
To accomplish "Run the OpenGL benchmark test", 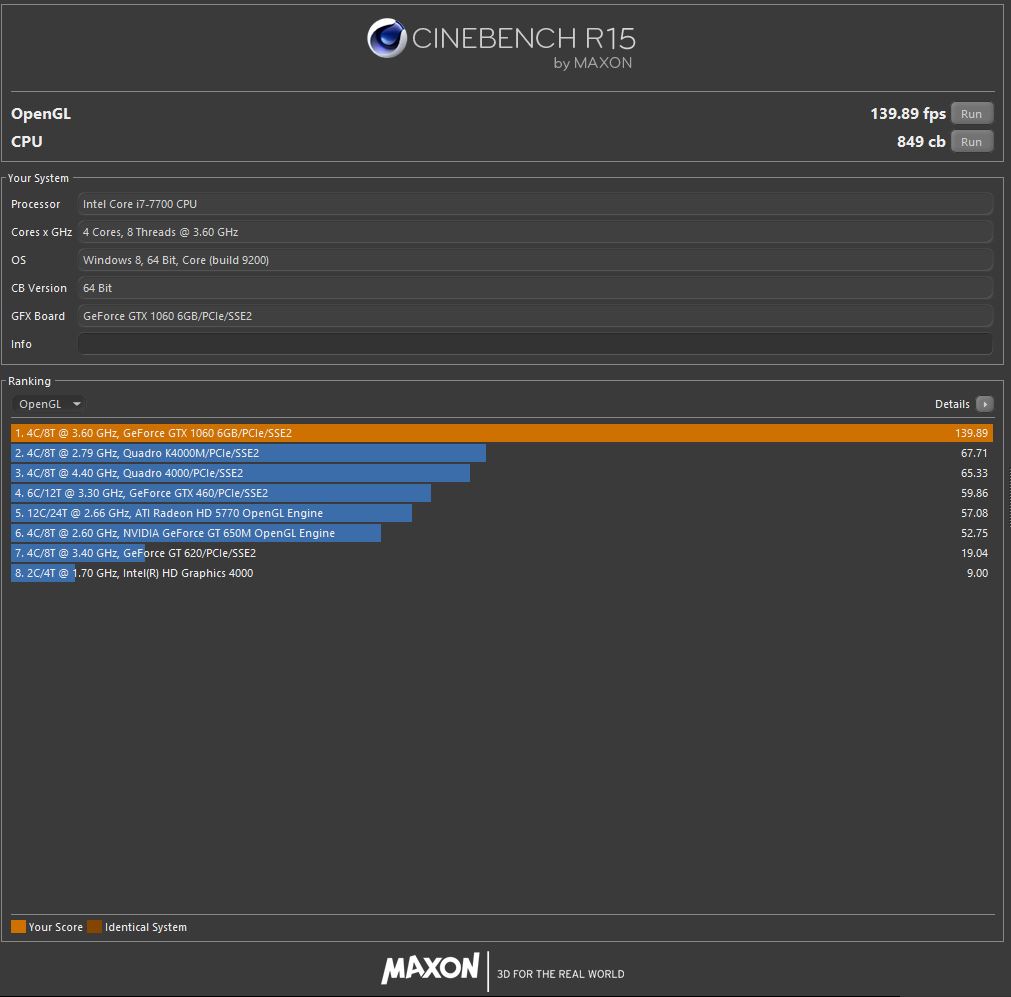I will tap(972, 114).
